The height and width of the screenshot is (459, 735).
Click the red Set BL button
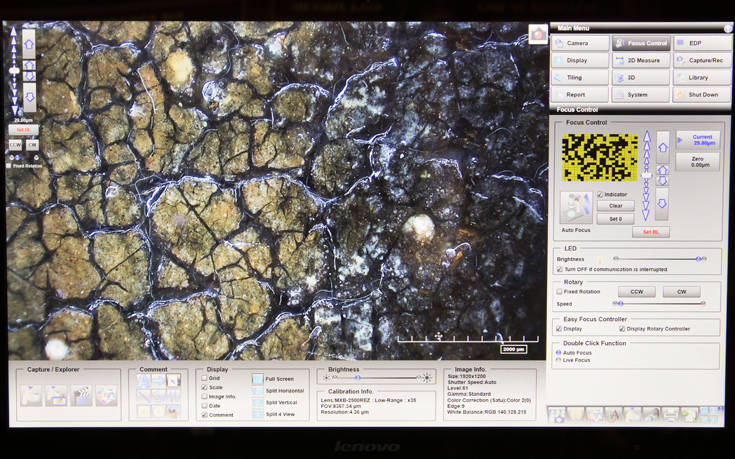click(x=650, y=232)
